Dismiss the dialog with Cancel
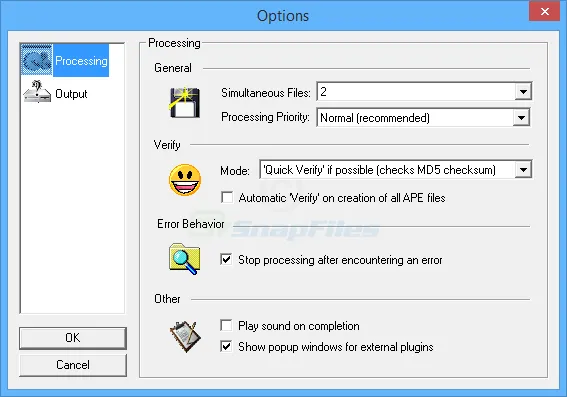This screenshot has width=567, height=397. [x=73, y=364]
